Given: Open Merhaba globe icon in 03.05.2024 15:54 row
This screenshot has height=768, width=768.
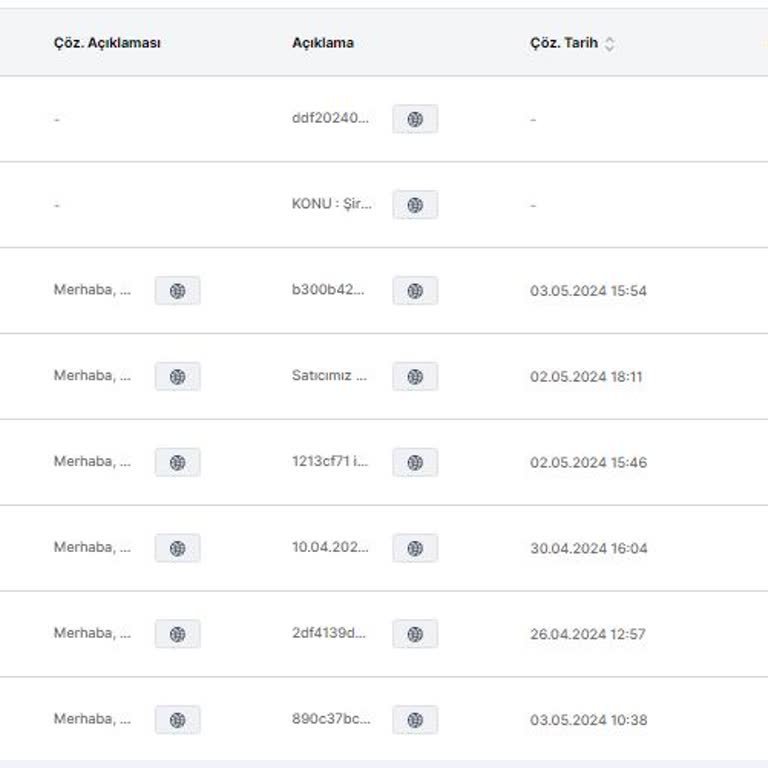Looking at the screenshot, I should [177, 292].
